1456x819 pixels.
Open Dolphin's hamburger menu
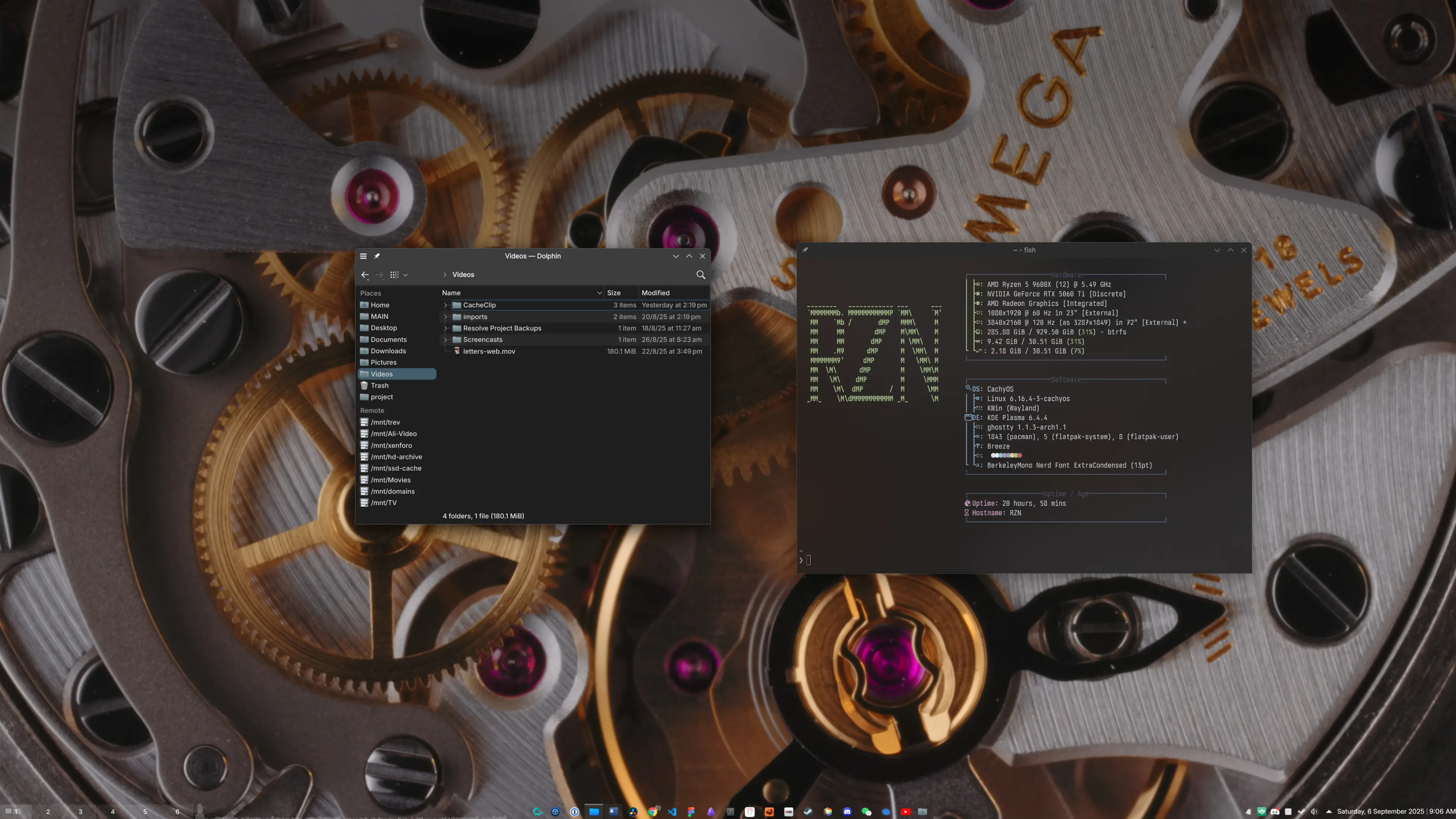[x=363, y=256]
